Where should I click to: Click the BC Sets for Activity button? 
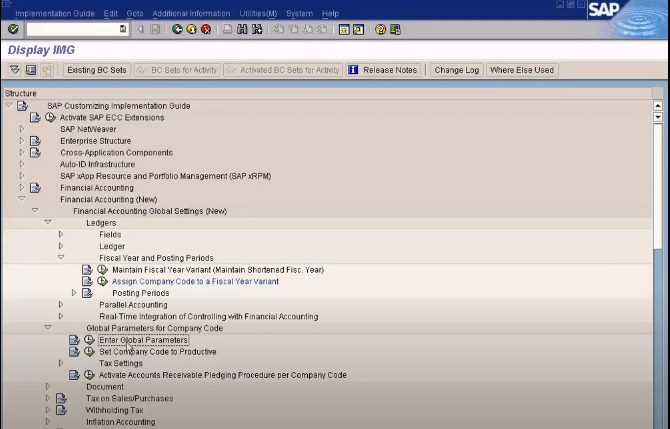point(177,70)
